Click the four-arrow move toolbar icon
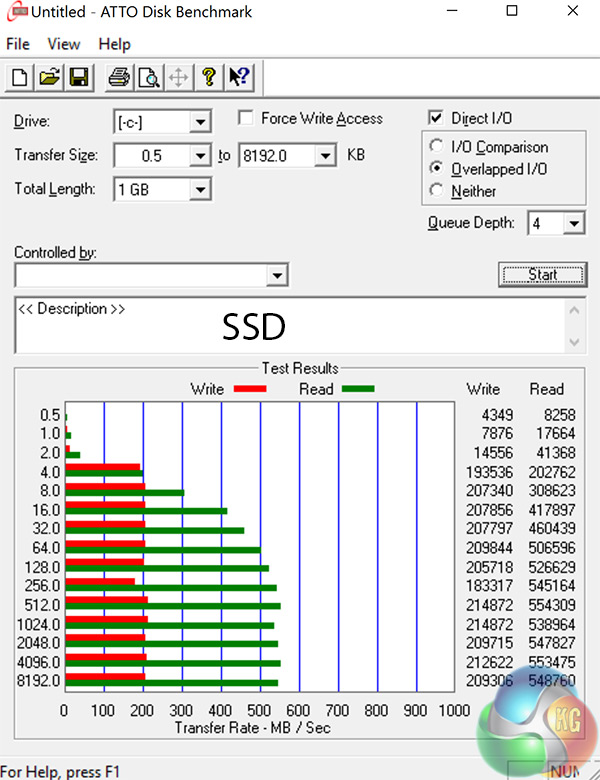The image size is (600, 780). point(178,78)
